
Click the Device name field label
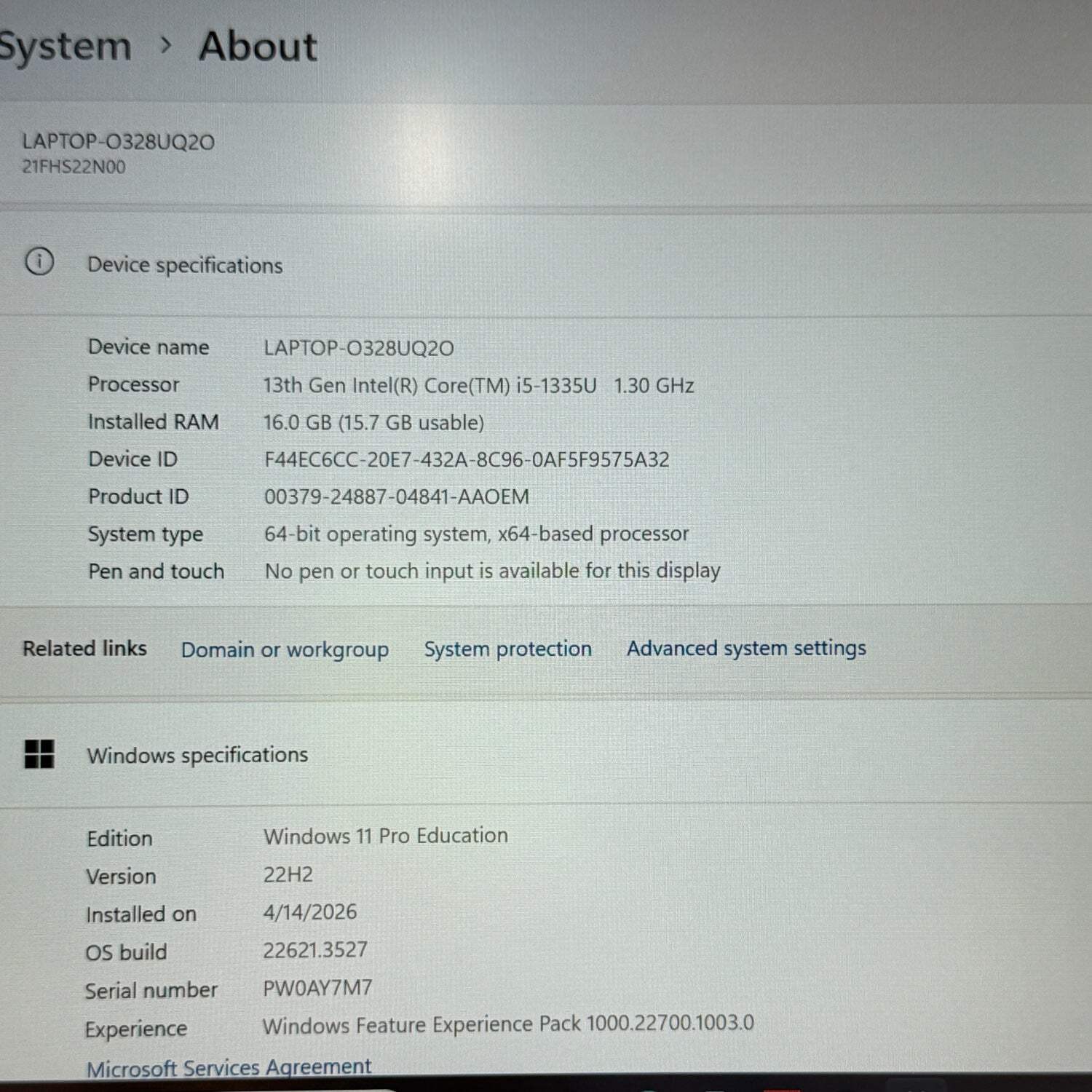[149, 347]
